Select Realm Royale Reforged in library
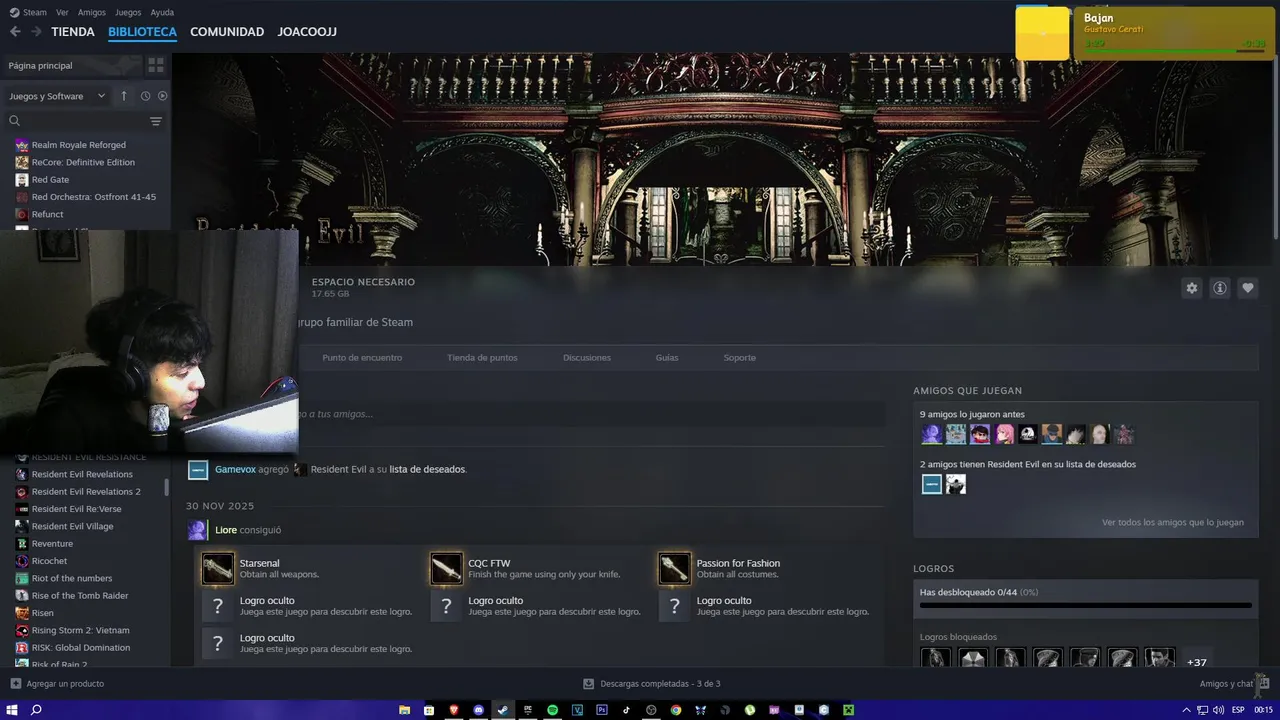Screen dimensions: 1280x720 tap(78, 145)
